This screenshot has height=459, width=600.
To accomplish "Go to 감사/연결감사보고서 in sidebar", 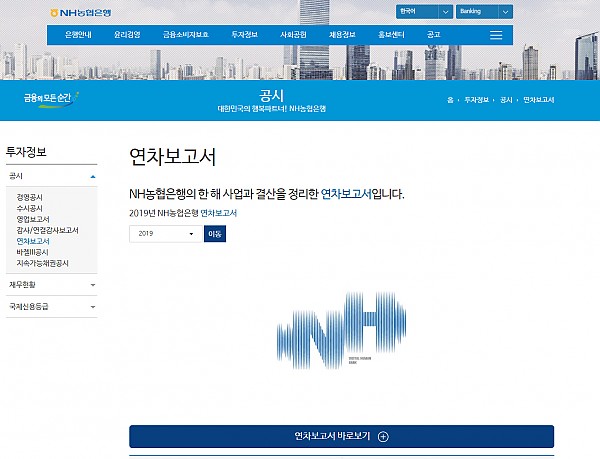I will [x=47, y=230].
